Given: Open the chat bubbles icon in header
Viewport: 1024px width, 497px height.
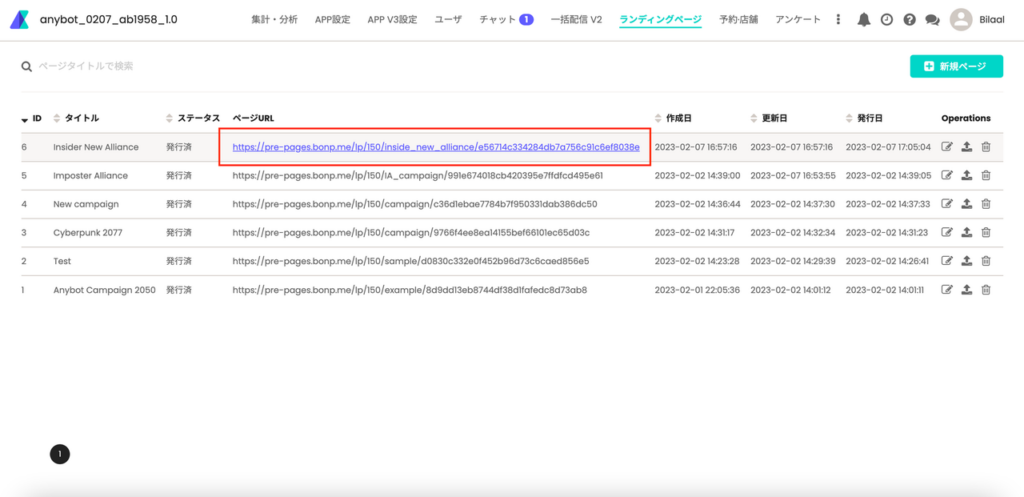Looking at the screenshot, I should point(932,19).
